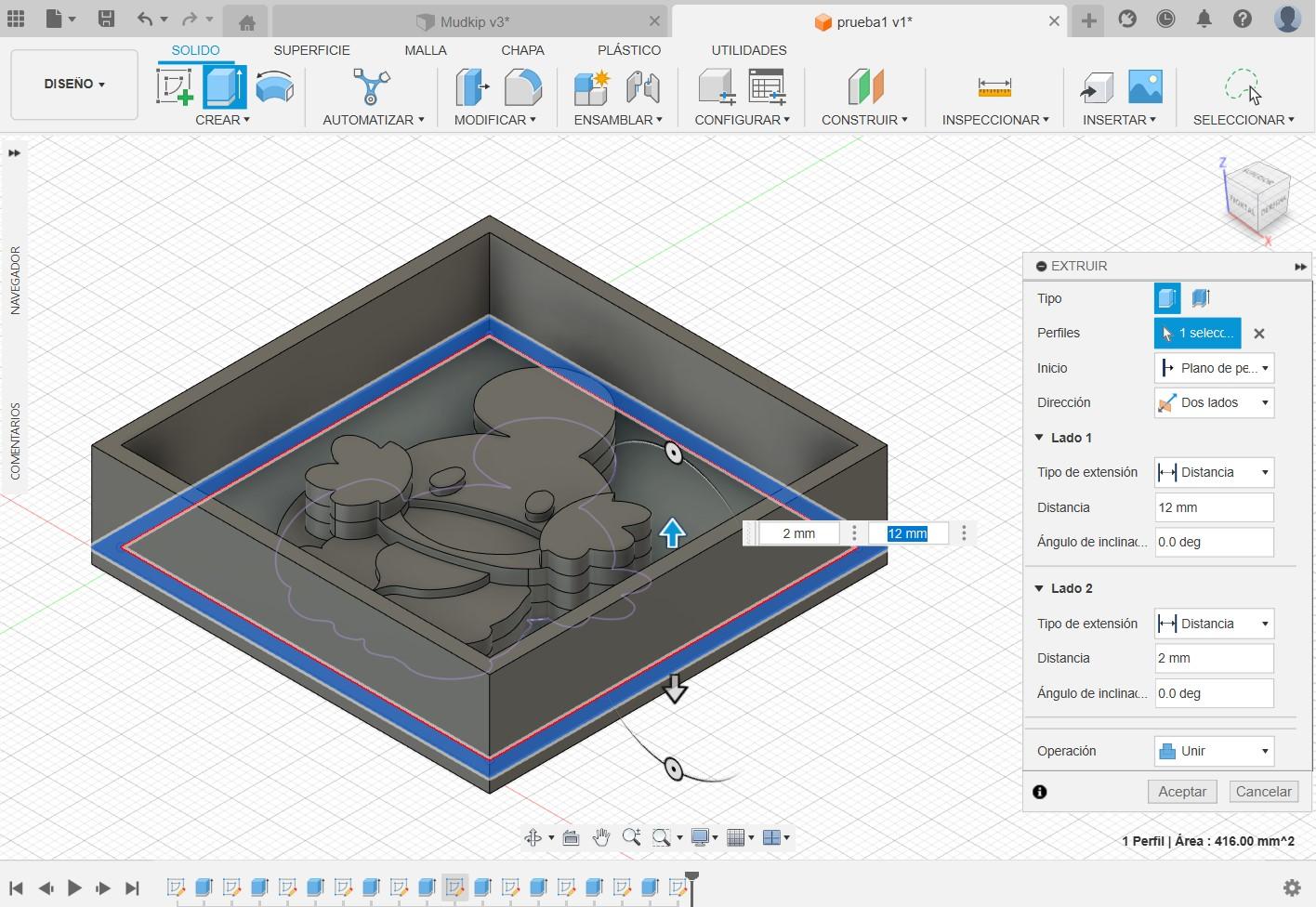Clear the selected profiles with X

click(x=1259, y=334)
